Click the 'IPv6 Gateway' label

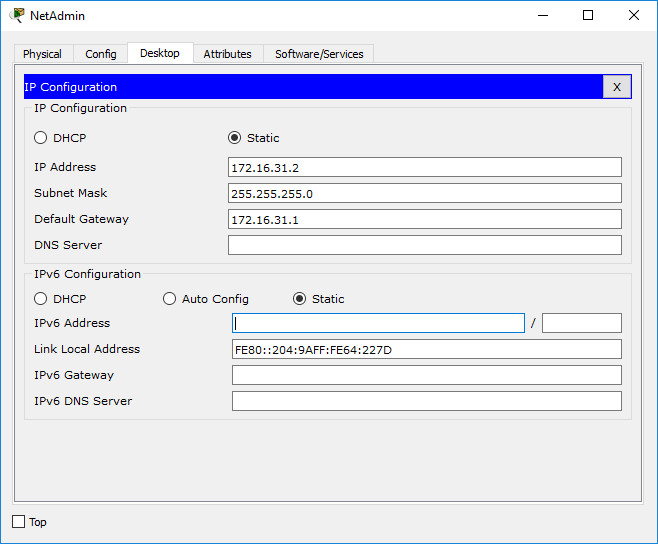point(74,375)
